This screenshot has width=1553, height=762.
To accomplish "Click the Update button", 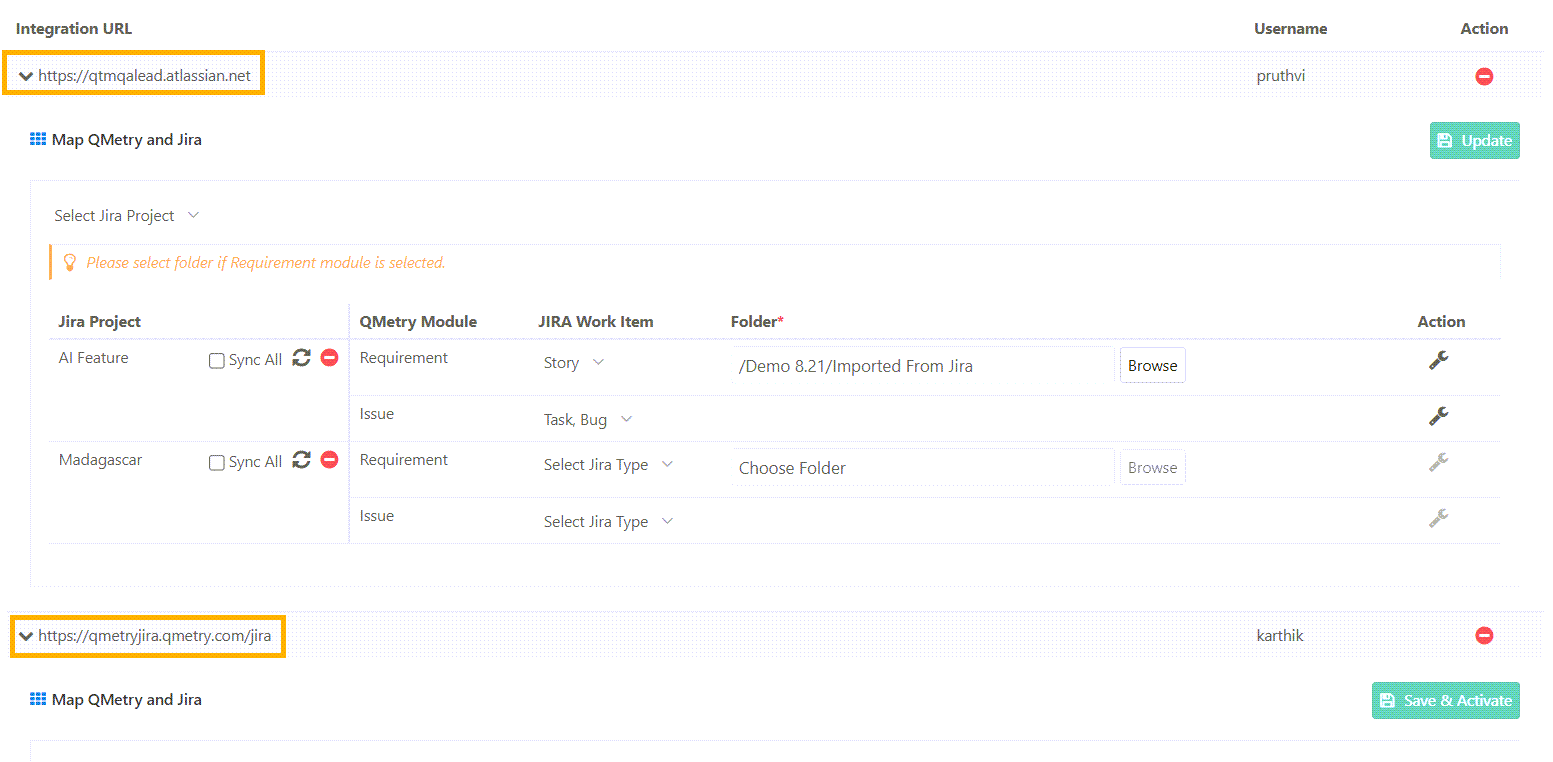I will 1474,141.
